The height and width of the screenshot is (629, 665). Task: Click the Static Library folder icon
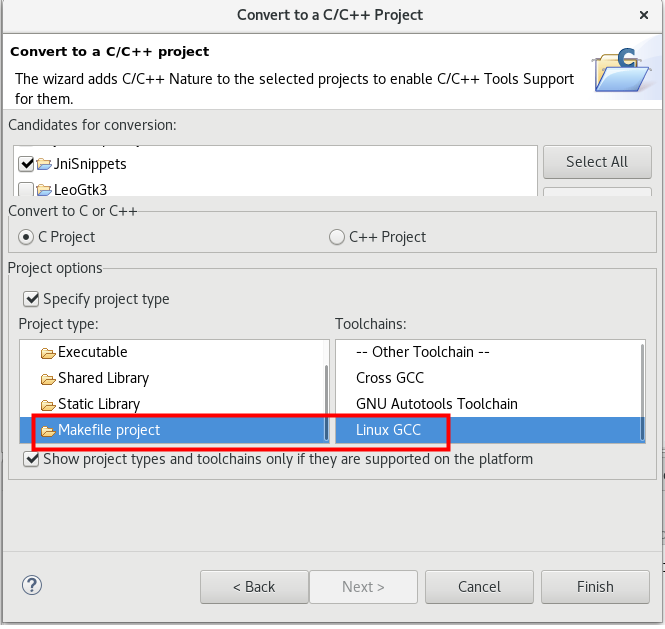click(x=47, y=405)
